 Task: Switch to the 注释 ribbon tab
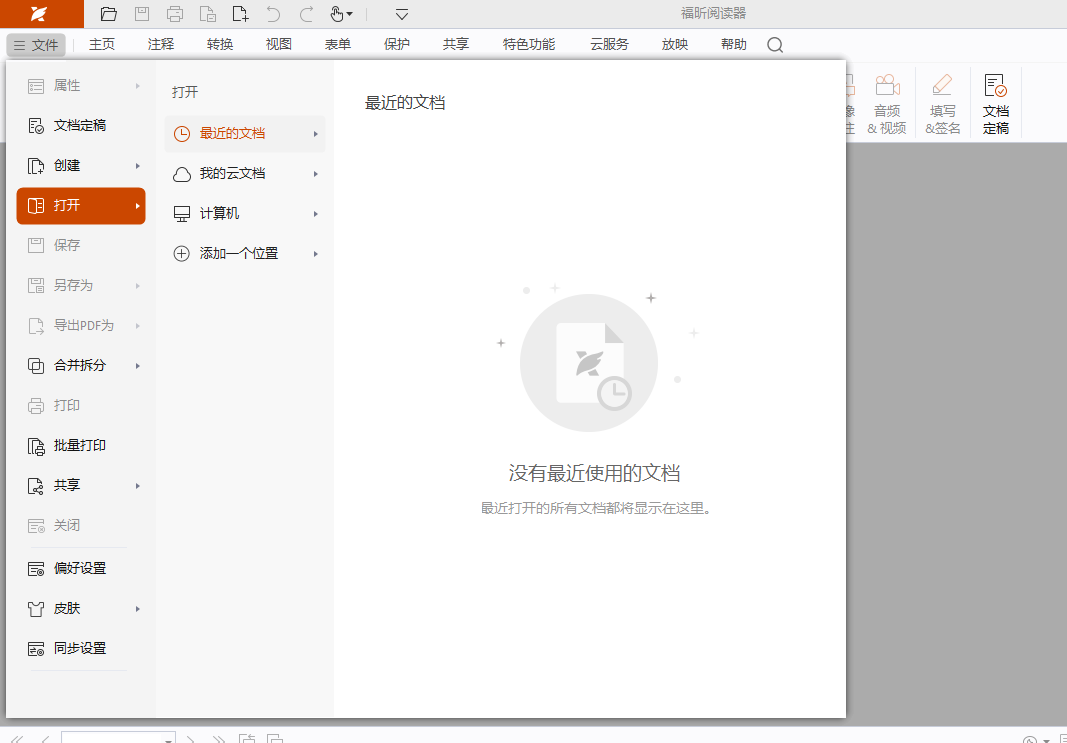pos(161,45)
